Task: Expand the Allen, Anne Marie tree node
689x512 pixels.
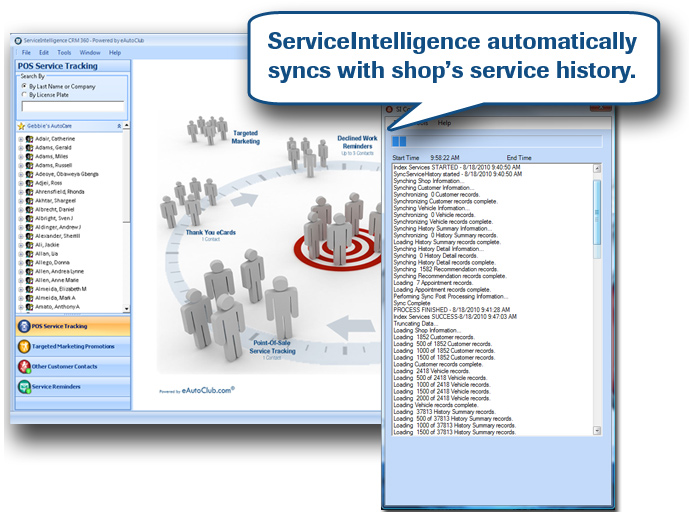Action: (x=21, y=280)
